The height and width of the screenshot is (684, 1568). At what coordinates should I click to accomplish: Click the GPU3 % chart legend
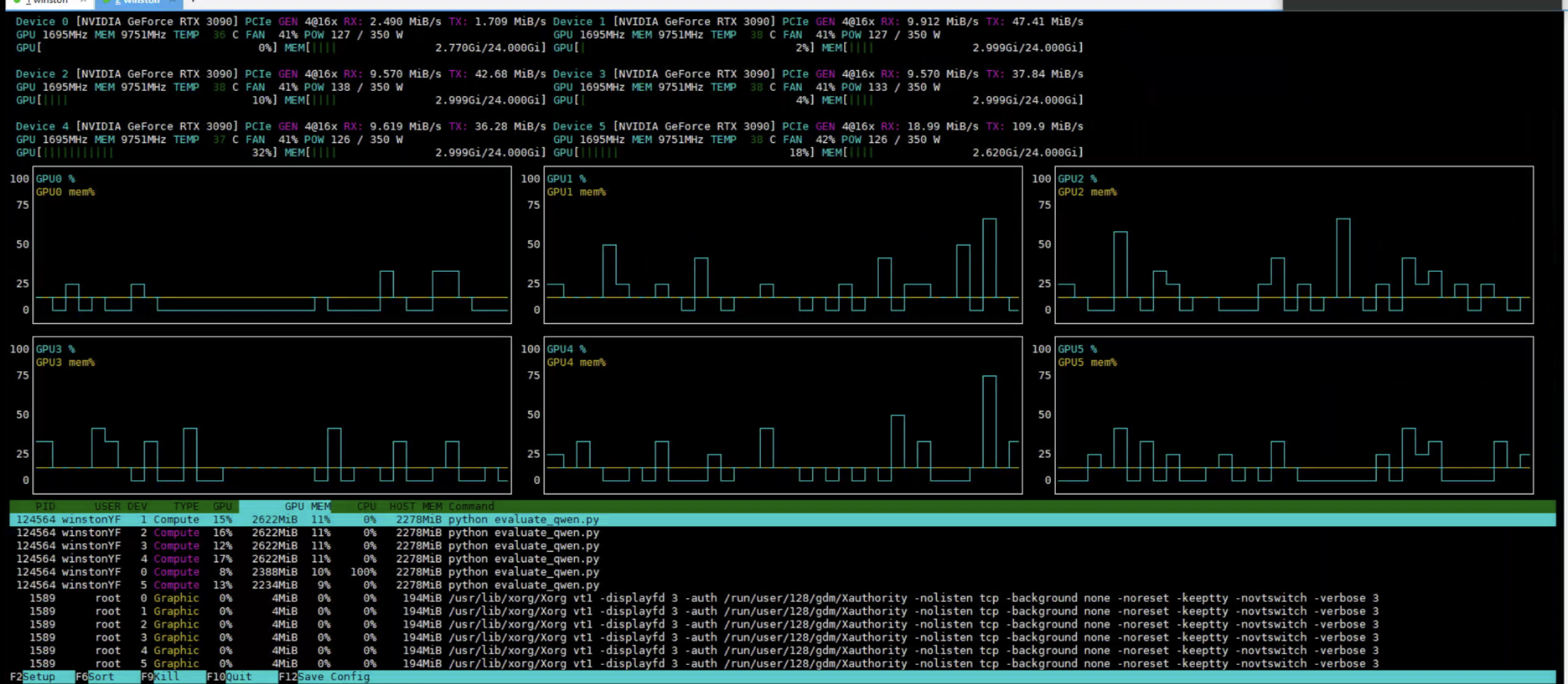click(x=56, y=349)
